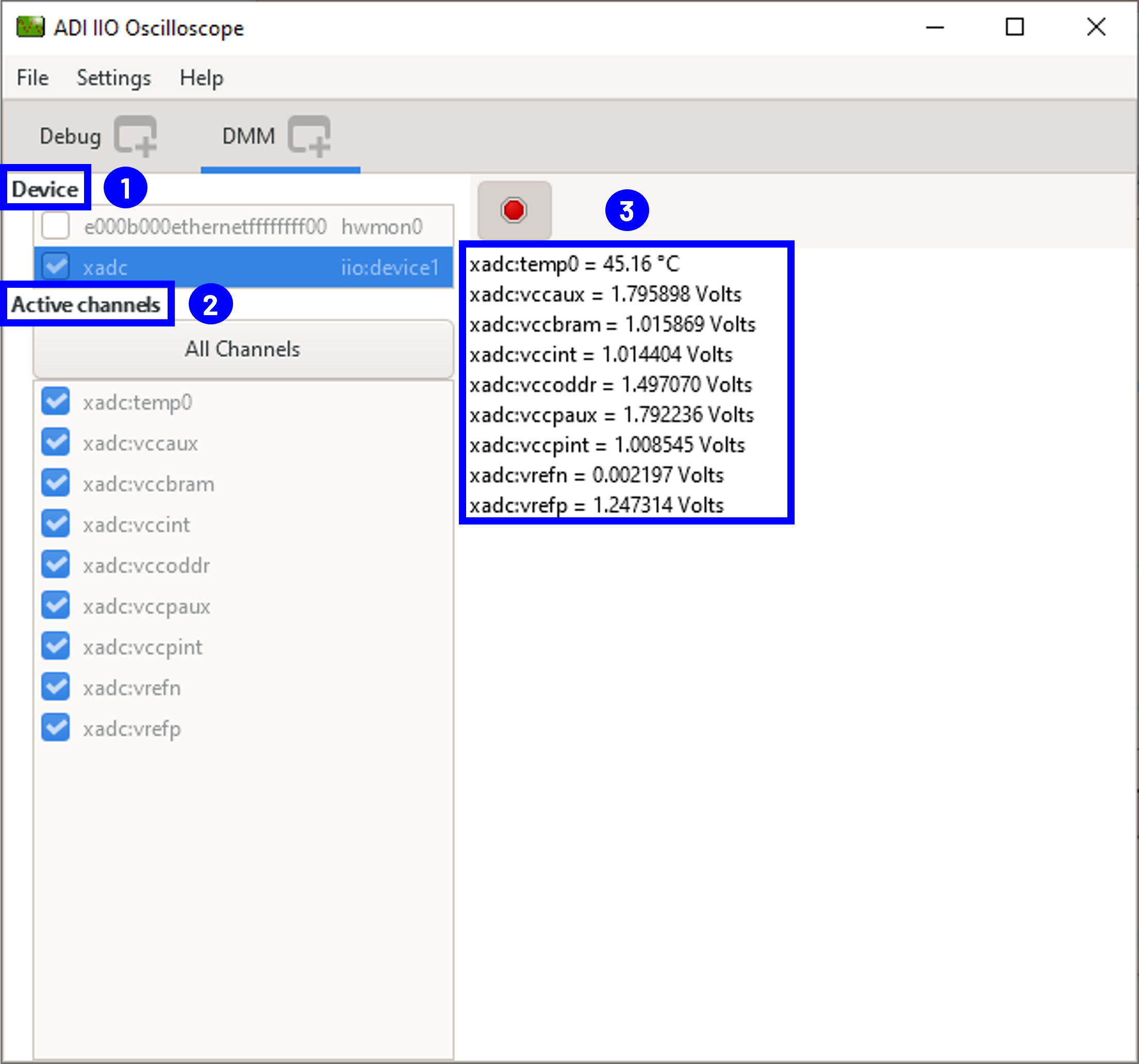1139x1064 pixels.
Task: Toggle the xadc:vccoddr channel checkbox
Action: (x=56, y=565)
